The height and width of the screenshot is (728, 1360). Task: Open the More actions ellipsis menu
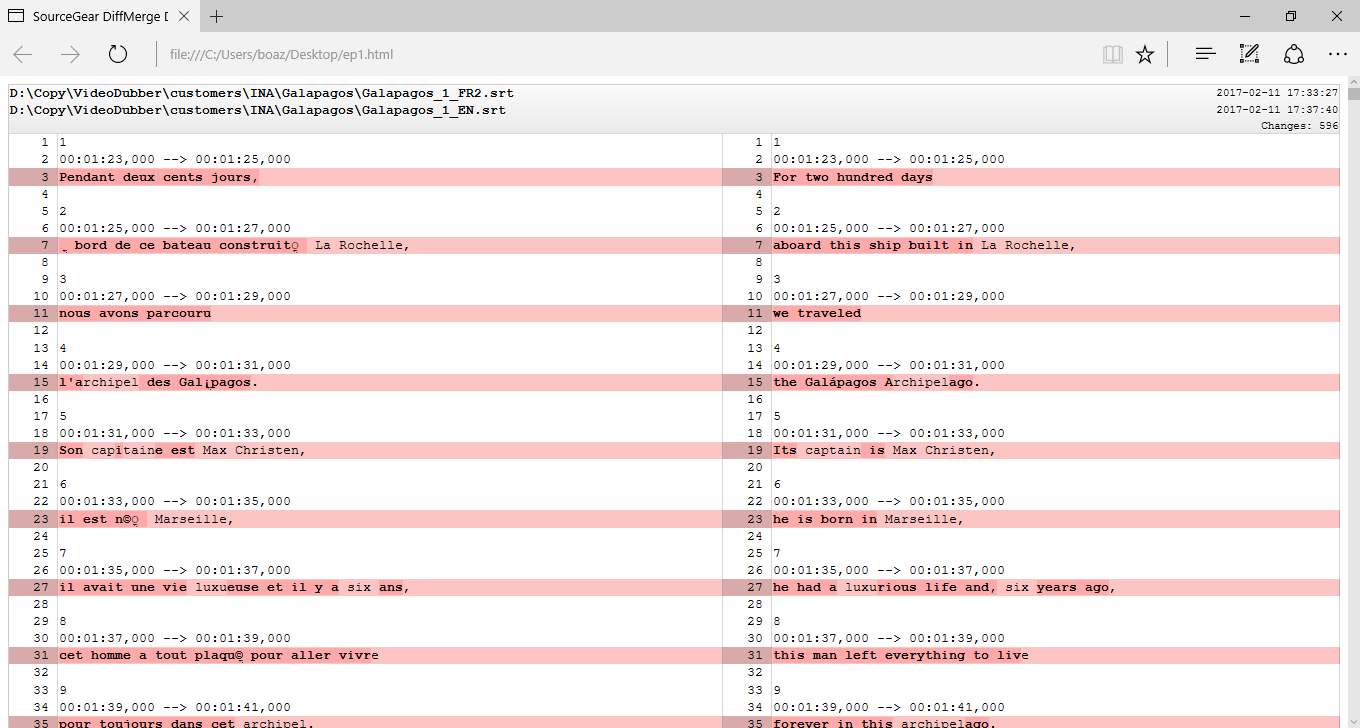click(1338, 54)
